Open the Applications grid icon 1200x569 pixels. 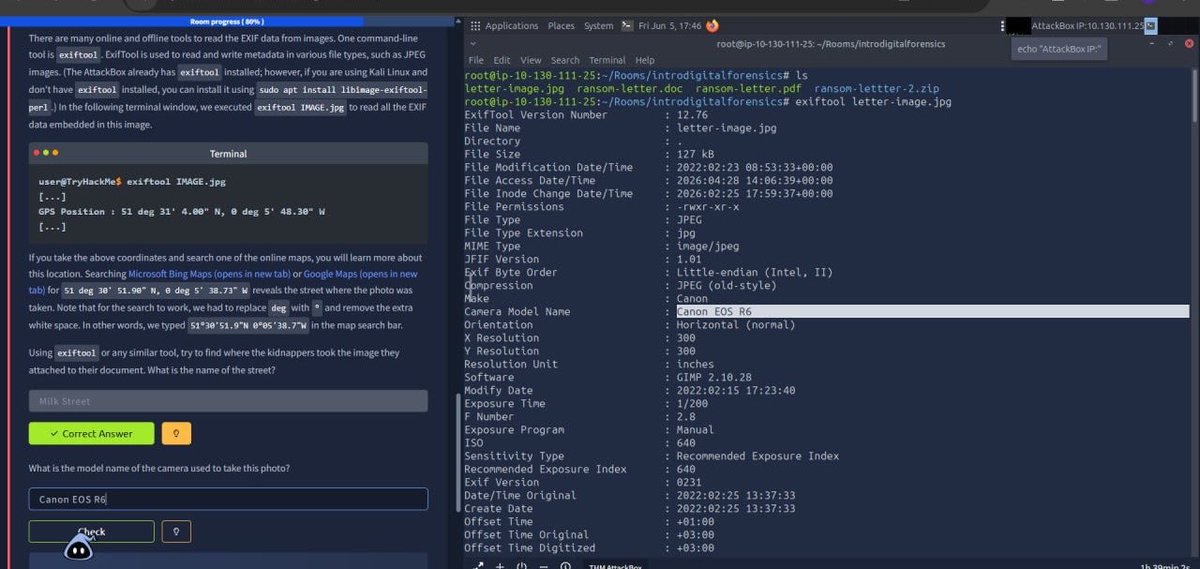pyautogui.click(x=475, y=26)
